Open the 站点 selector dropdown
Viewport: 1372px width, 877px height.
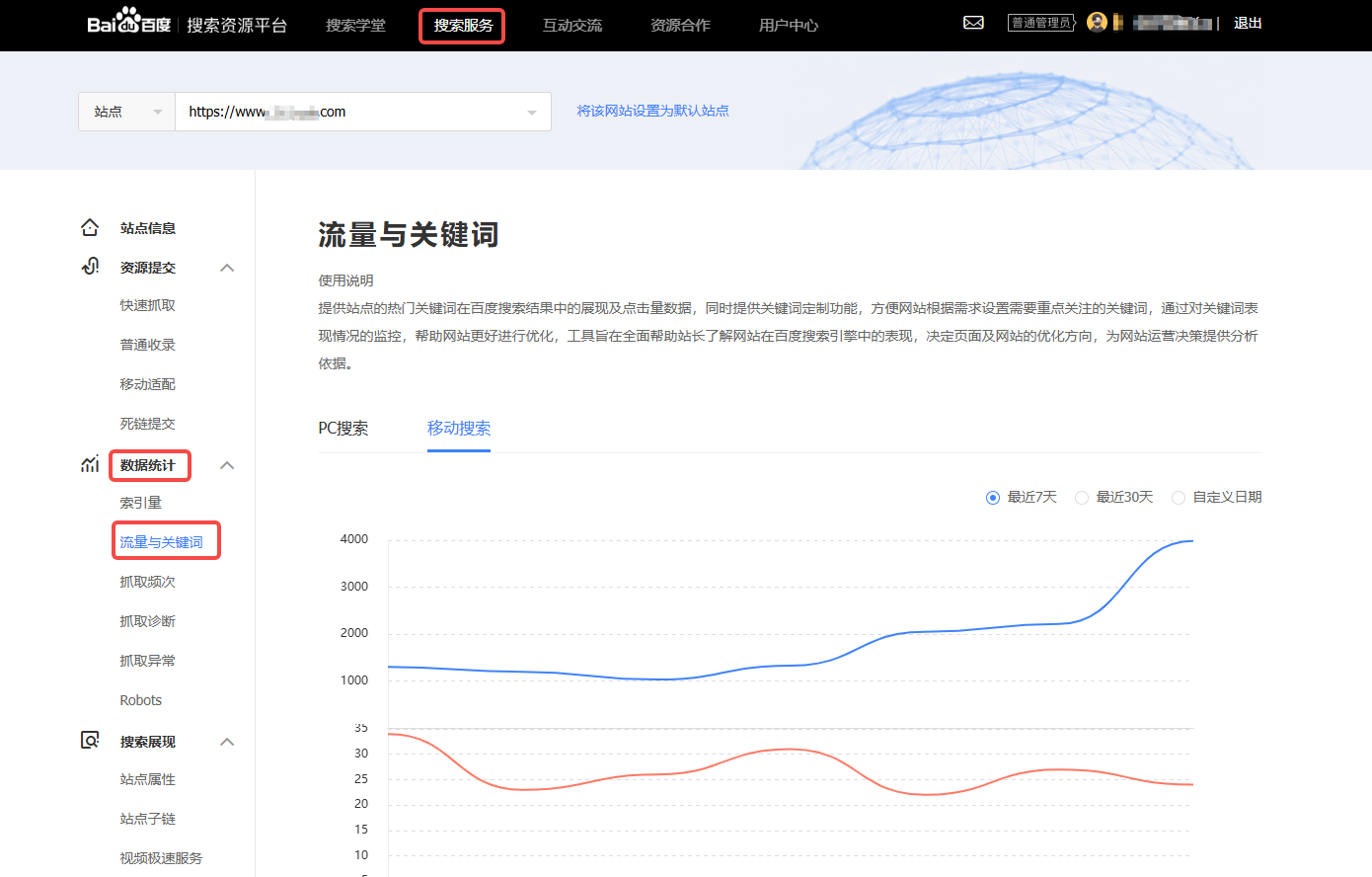pyautogui.click(x=126, y=111)
